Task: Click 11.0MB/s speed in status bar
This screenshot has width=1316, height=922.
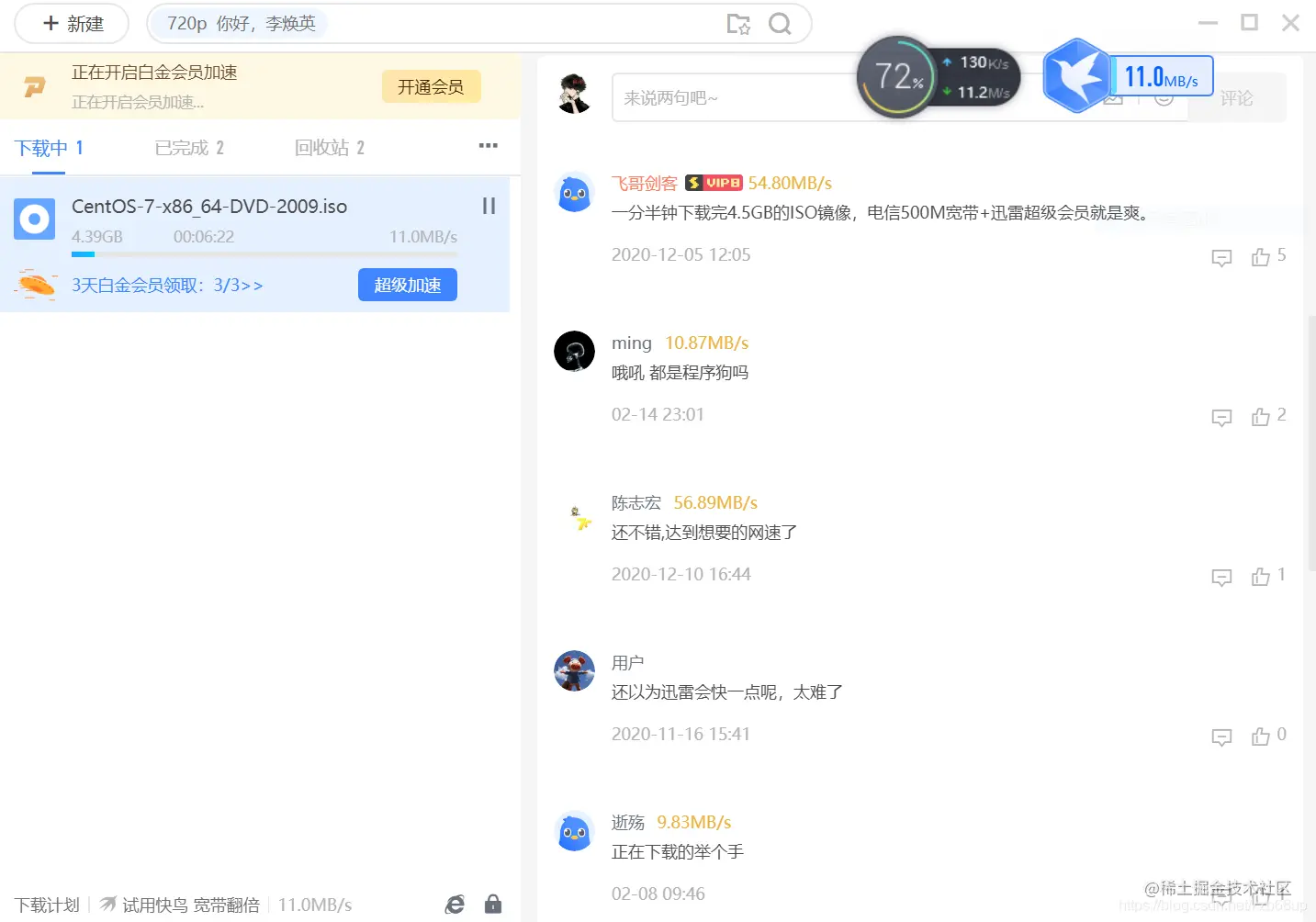Action: [315, 905]
